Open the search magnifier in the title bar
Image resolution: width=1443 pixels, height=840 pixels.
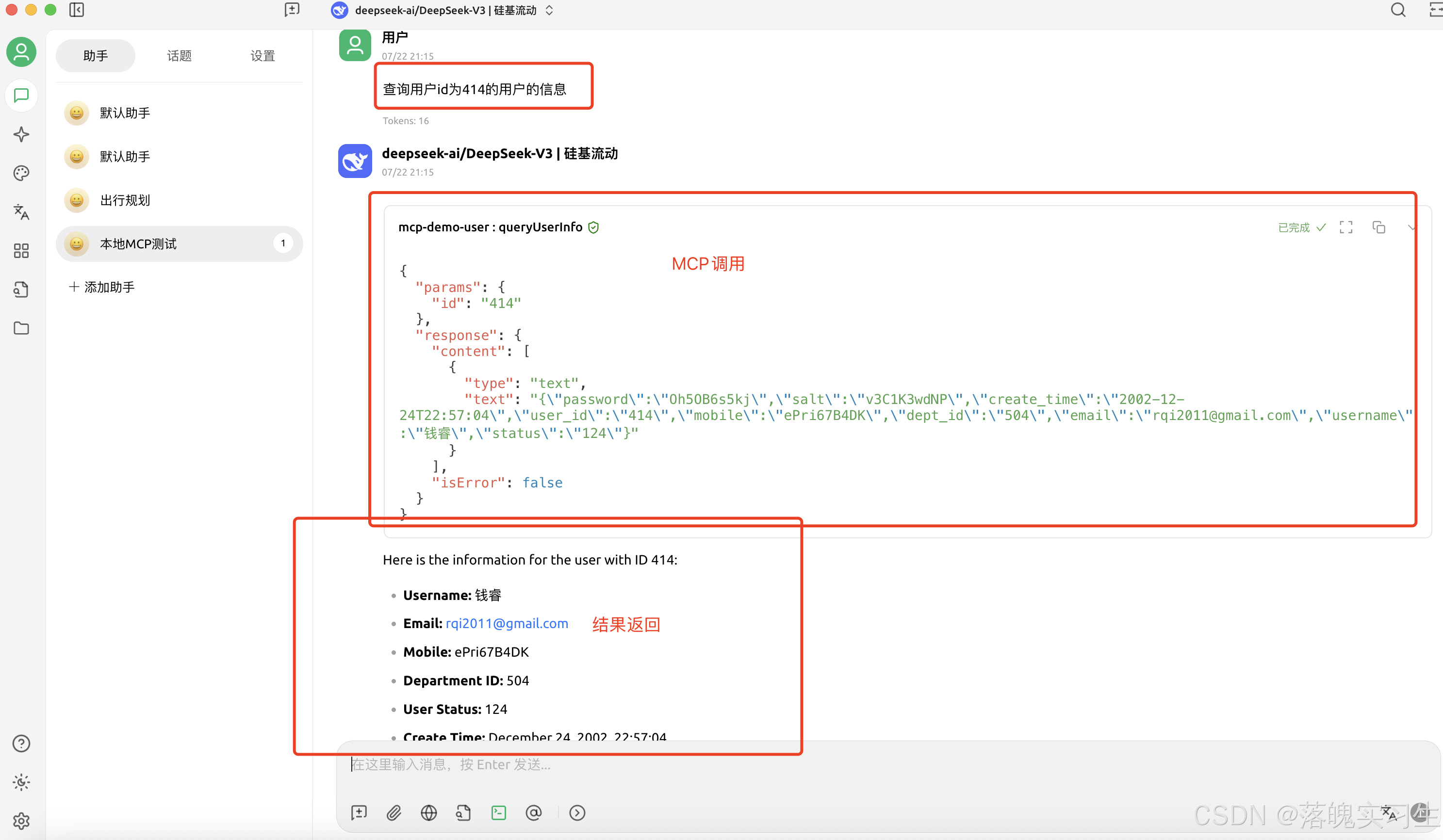point(1398,10)
